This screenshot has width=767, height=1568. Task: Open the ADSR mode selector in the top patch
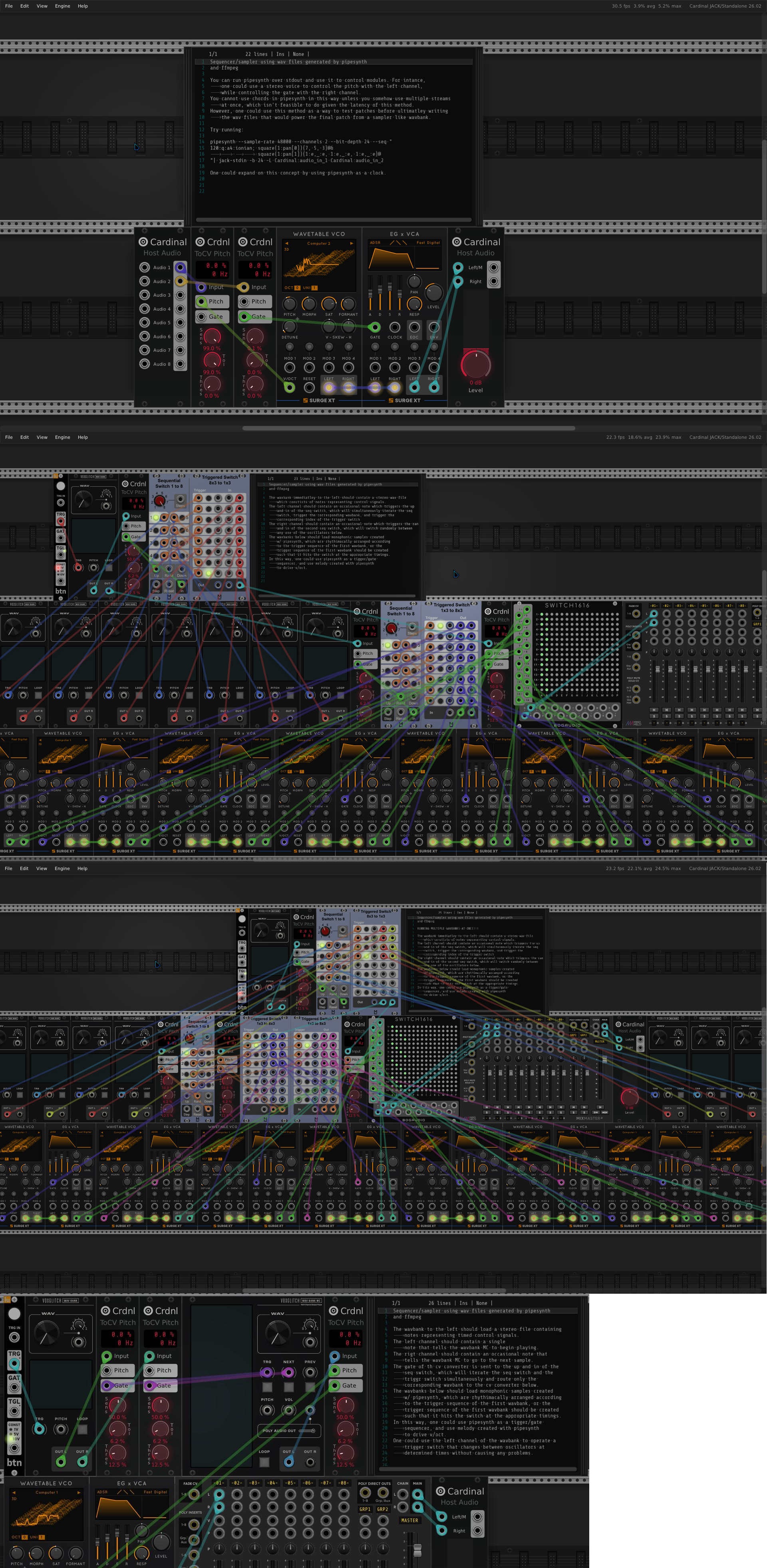(375, 242)
